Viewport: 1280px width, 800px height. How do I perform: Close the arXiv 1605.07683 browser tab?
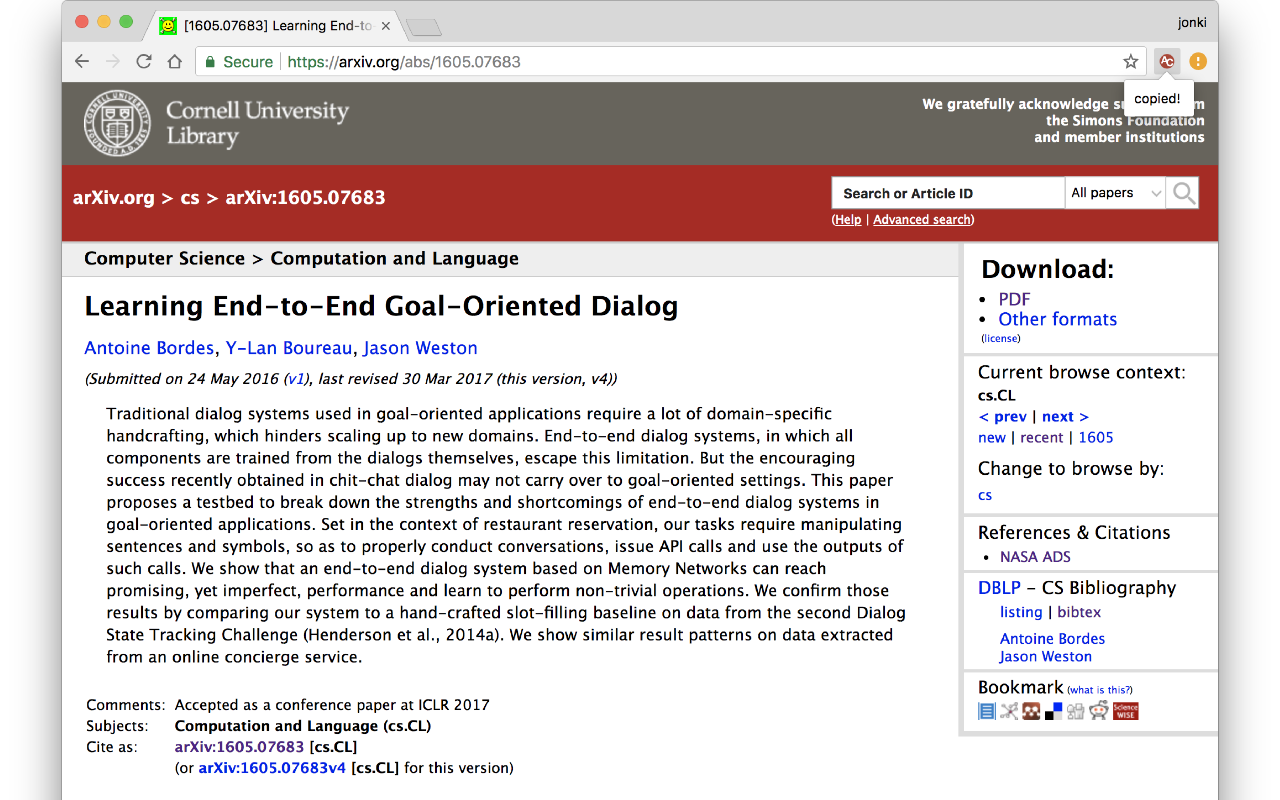click(x=386, y=26)
